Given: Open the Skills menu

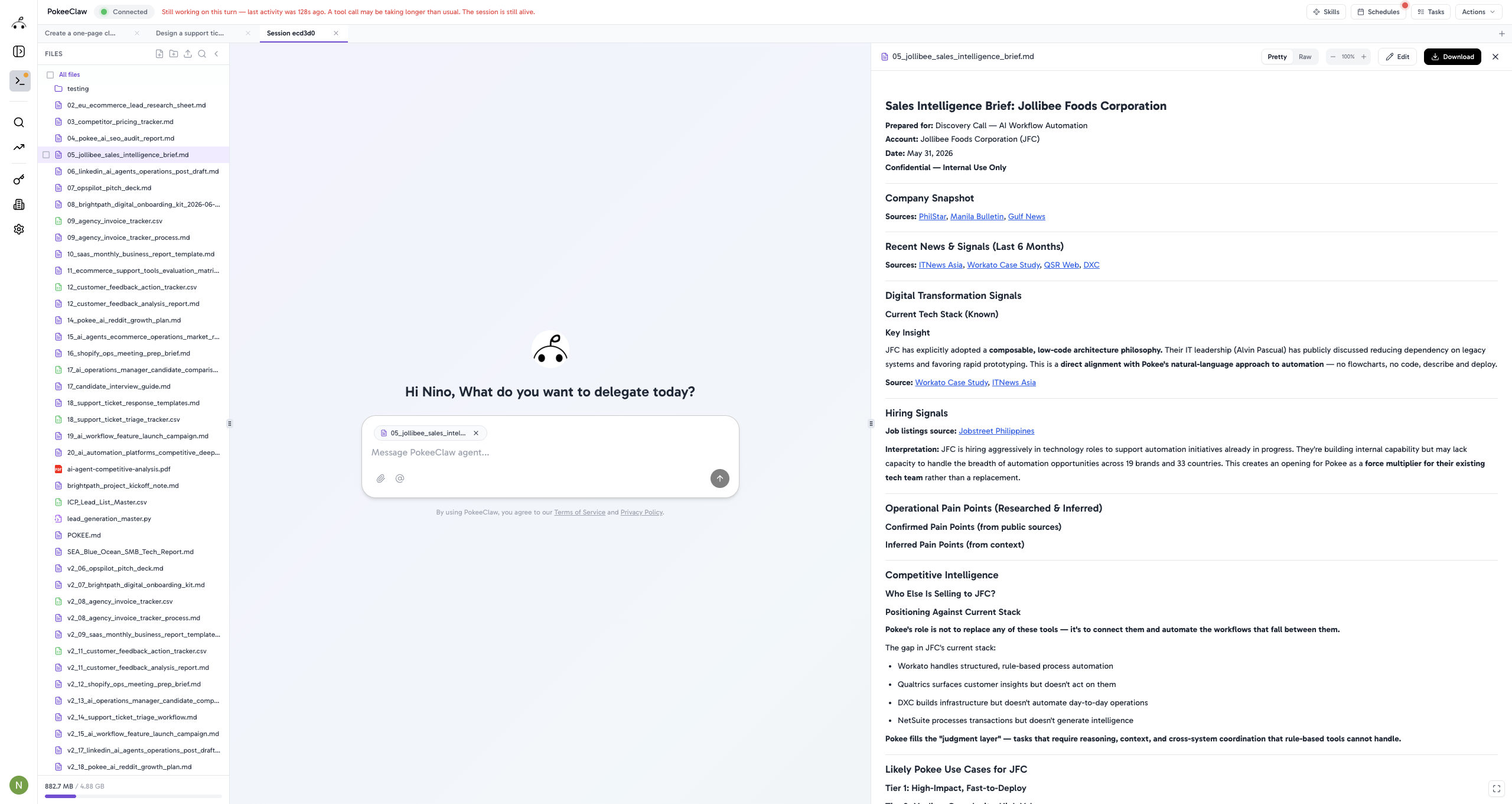Looking at the screenshot, I should click(x=1327, y=12).
